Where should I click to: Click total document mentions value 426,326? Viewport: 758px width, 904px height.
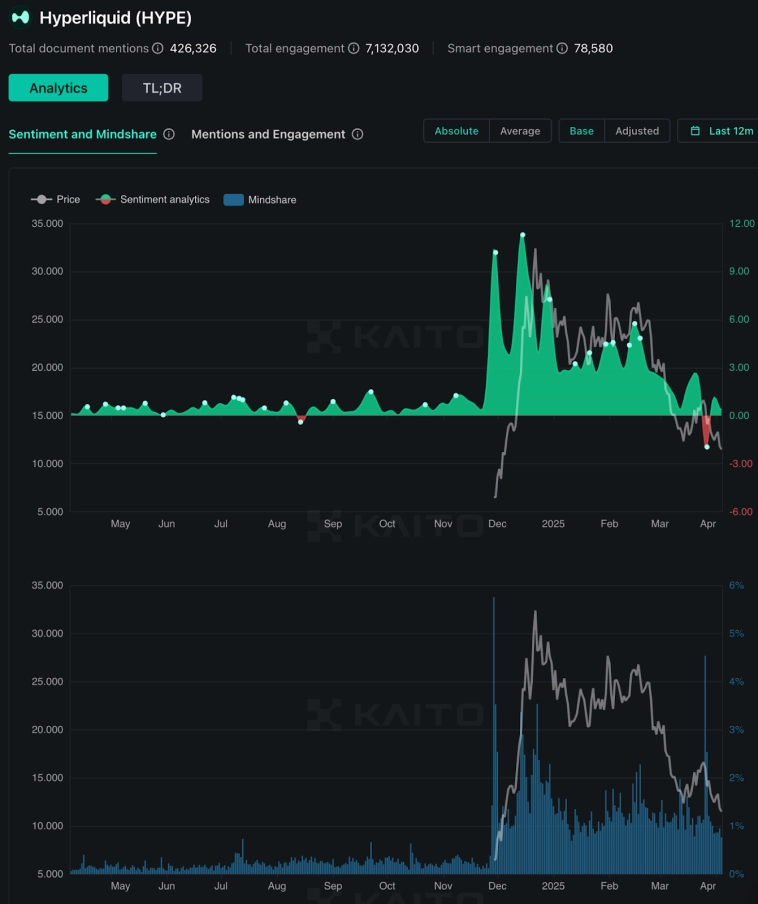click(x=193, y=48)
